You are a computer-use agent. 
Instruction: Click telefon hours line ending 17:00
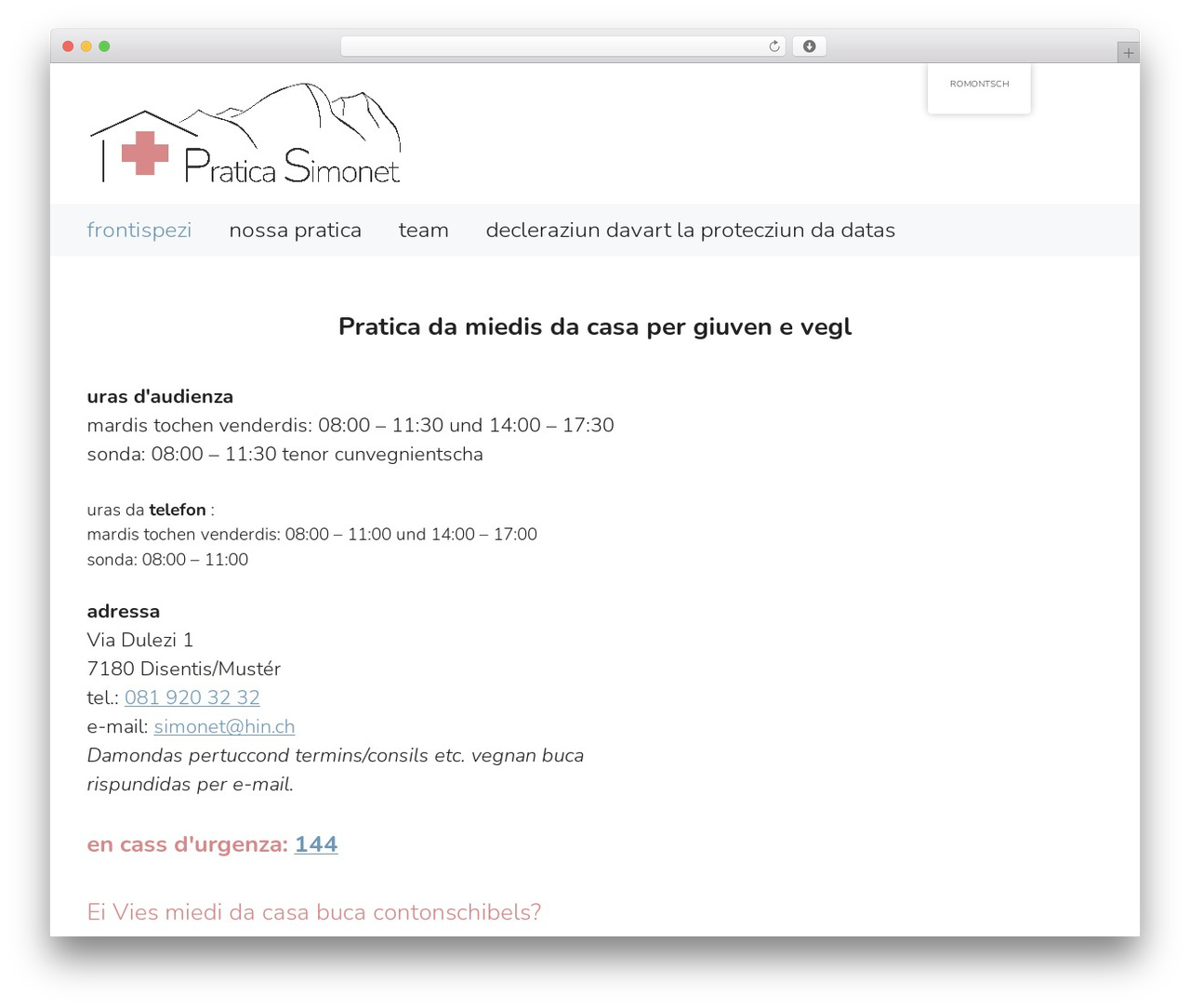[x=312, y=535]
